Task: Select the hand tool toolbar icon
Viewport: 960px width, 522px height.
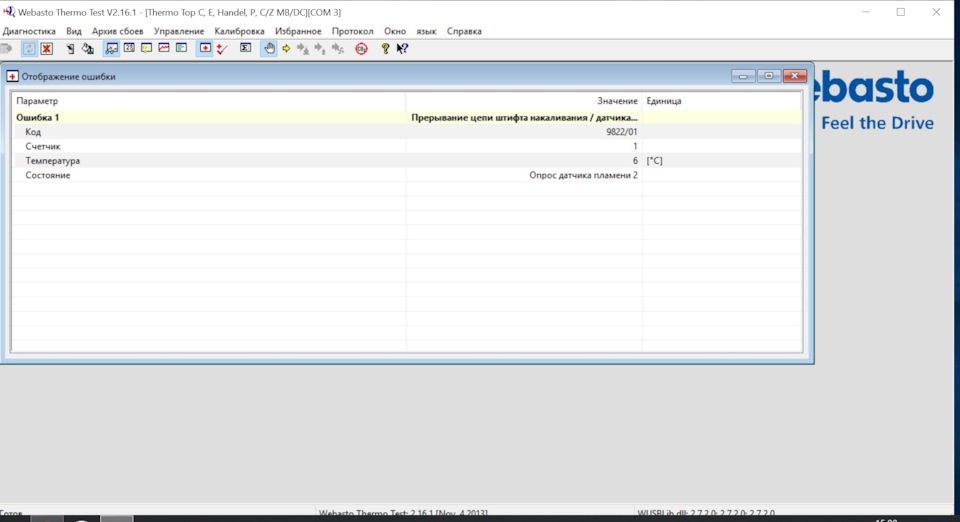Action: [x=269, y=48]
